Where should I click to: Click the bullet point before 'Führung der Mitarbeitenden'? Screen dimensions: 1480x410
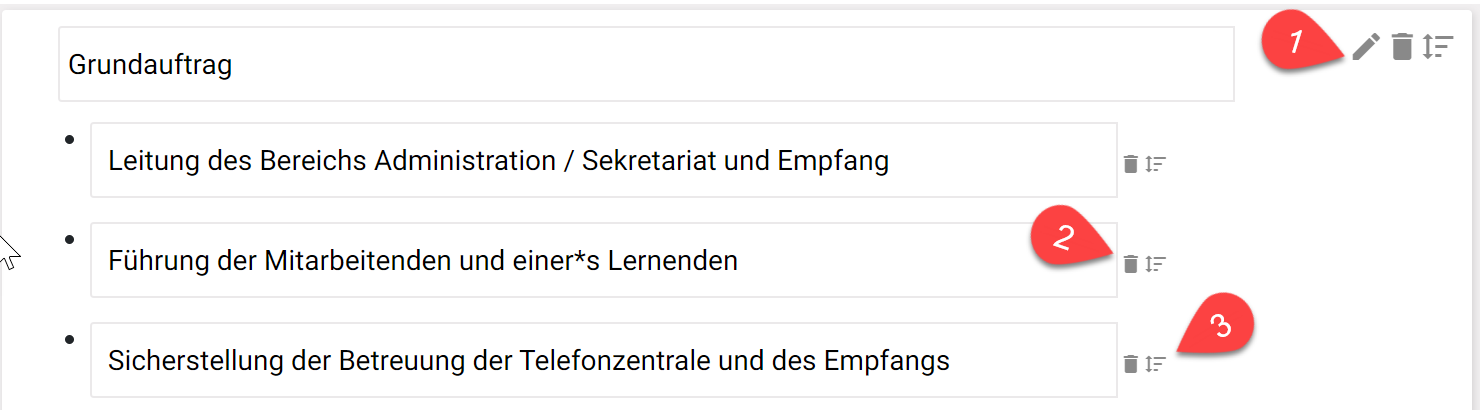pos(69,239)
